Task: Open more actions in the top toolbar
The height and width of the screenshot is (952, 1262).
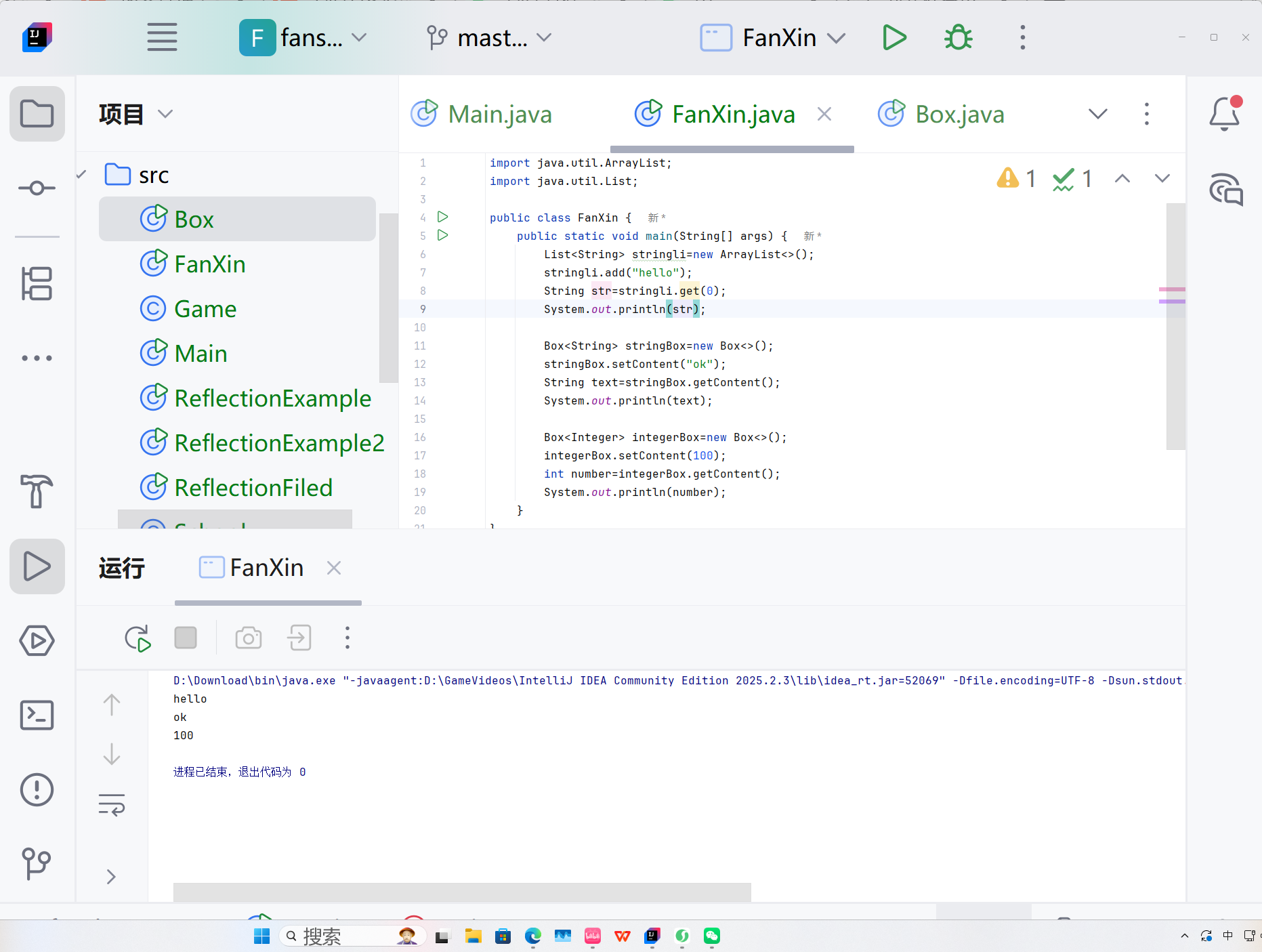Action: [x=1023, y=37]
